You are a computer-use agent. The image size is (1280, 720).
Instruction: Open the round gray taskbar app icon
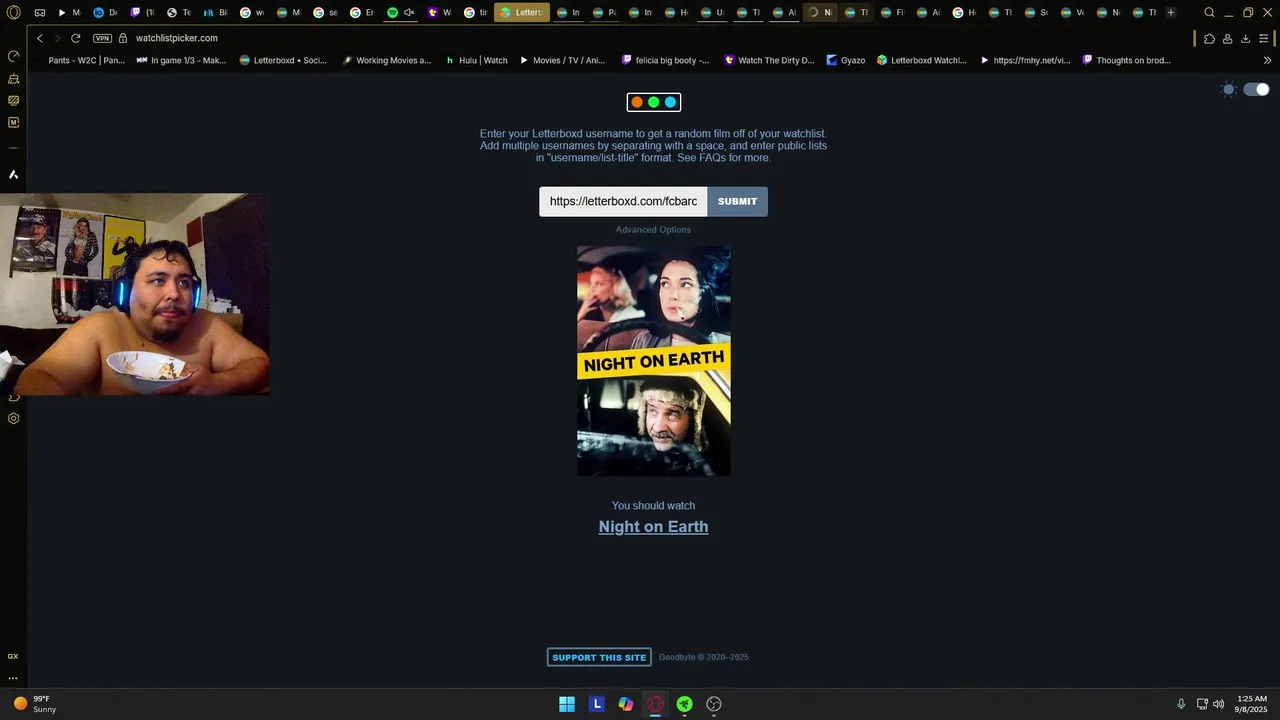tap(714, 704)
